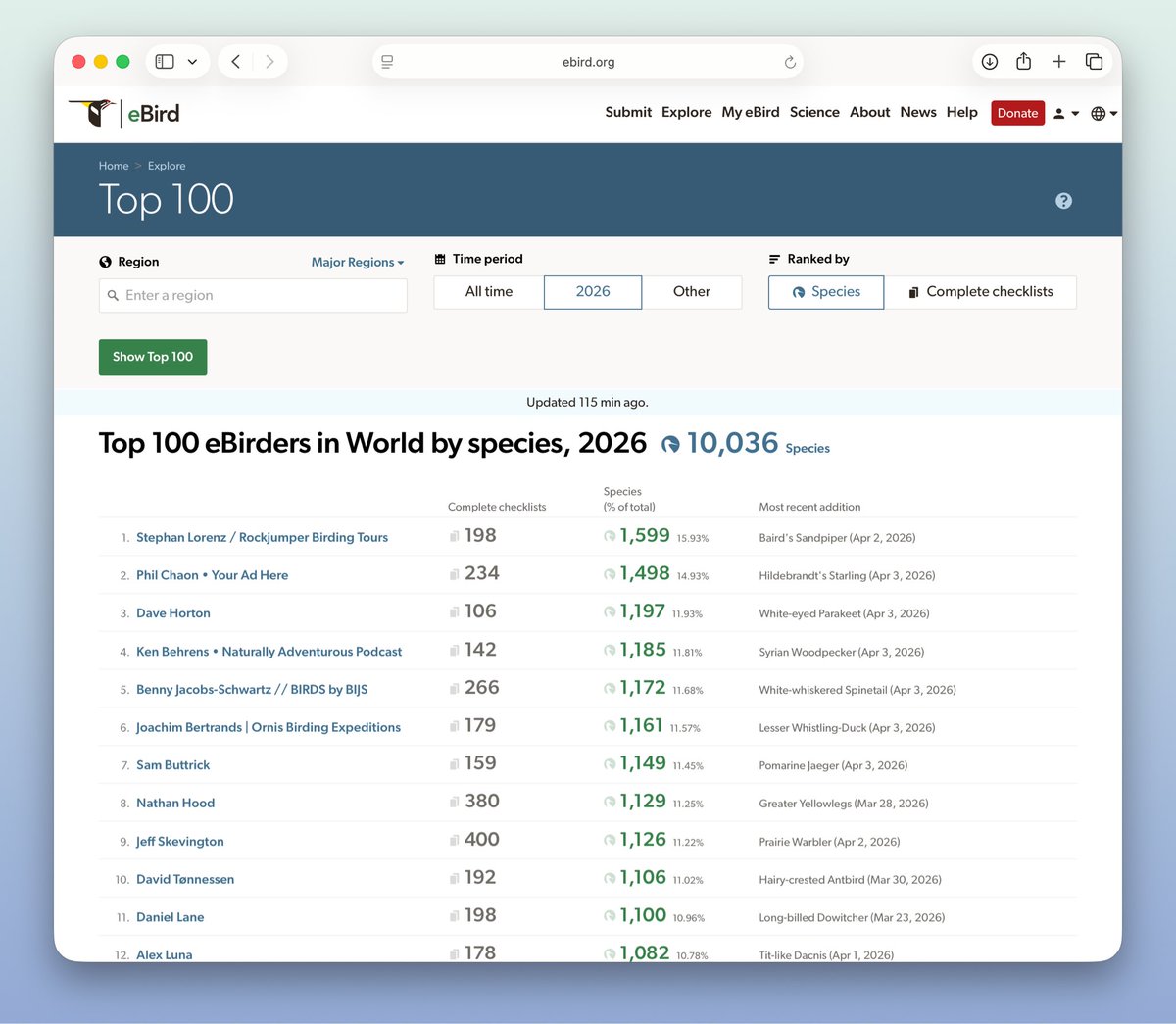Select the Other time period

(692, 292)
